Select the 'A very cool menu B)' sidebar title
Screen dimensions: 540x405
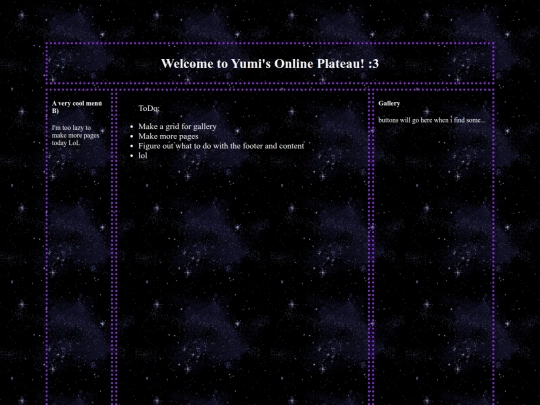(77, 107)
